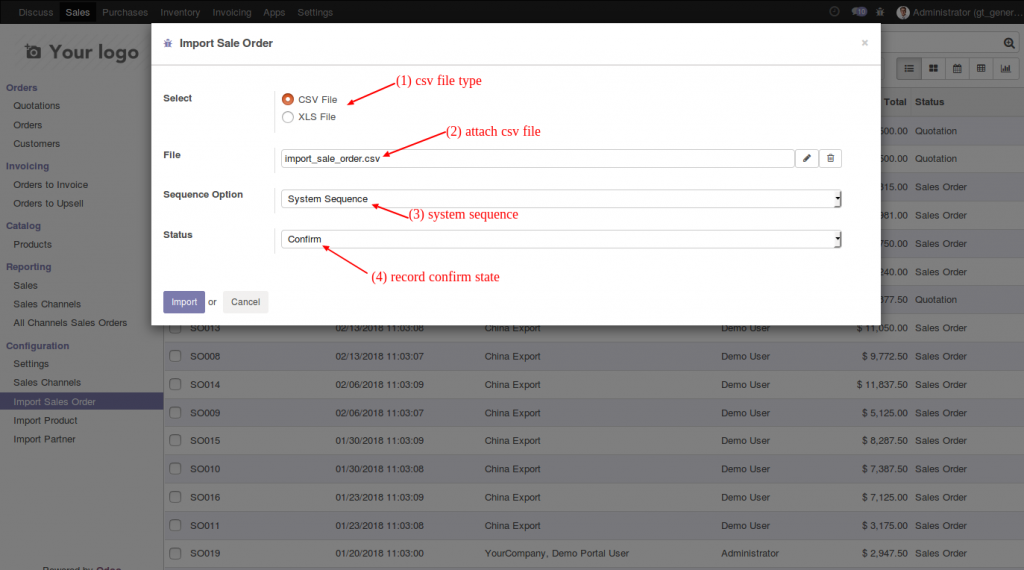
Task: Click the pencil edit icon for the file
Action: pyautogui.click(x=806, y=158)
